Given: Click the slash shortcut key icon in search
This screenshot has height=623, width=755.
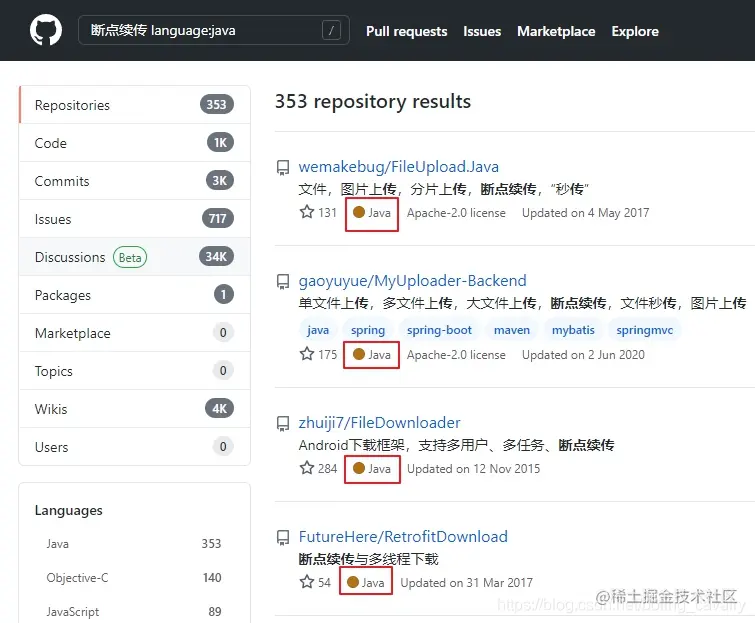Looking at the screenshot, I should [x=331, y=30].
